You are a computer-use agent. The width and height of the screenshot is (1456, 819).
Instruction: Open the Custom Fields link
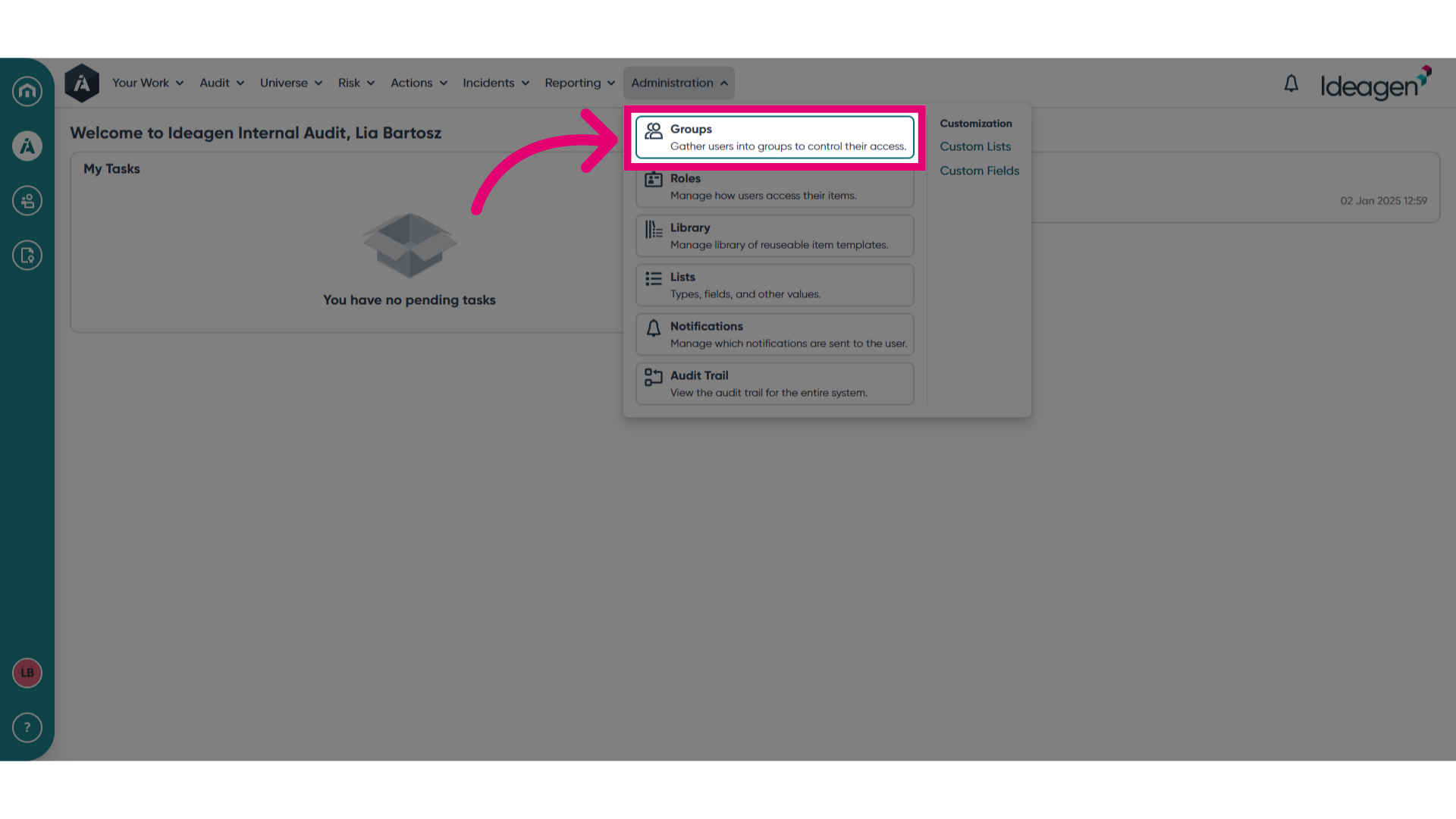click(980, 171)
